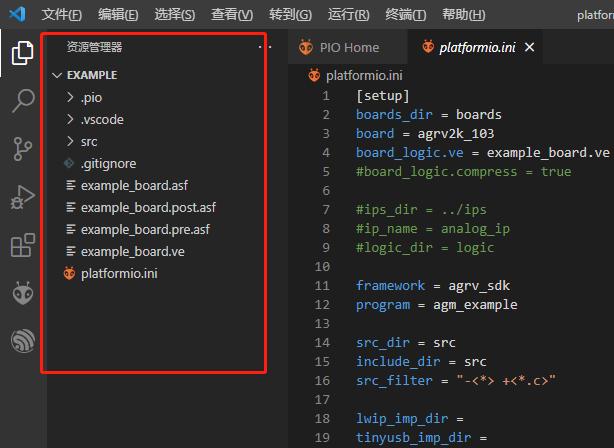Open explorer more actions ellipsis
The height and width of the screenshot is (448, 614).
pos(265,47)
